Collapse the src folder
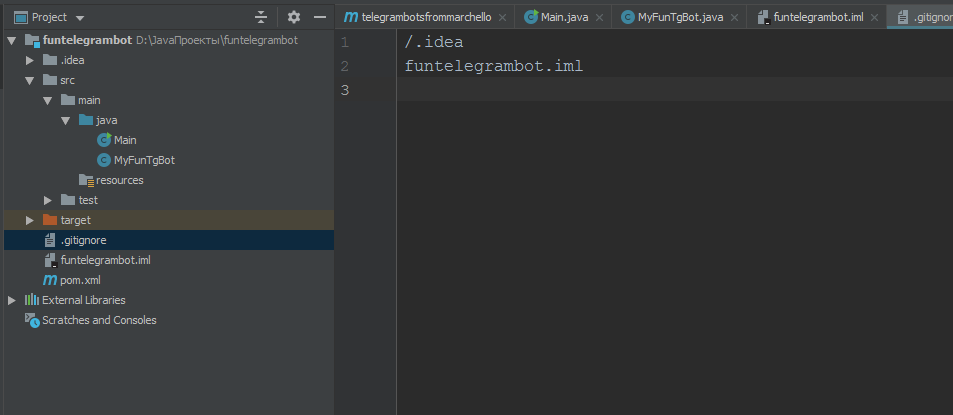Image resolution: width=953 pixels, height=415 pixels. (29, 80)
